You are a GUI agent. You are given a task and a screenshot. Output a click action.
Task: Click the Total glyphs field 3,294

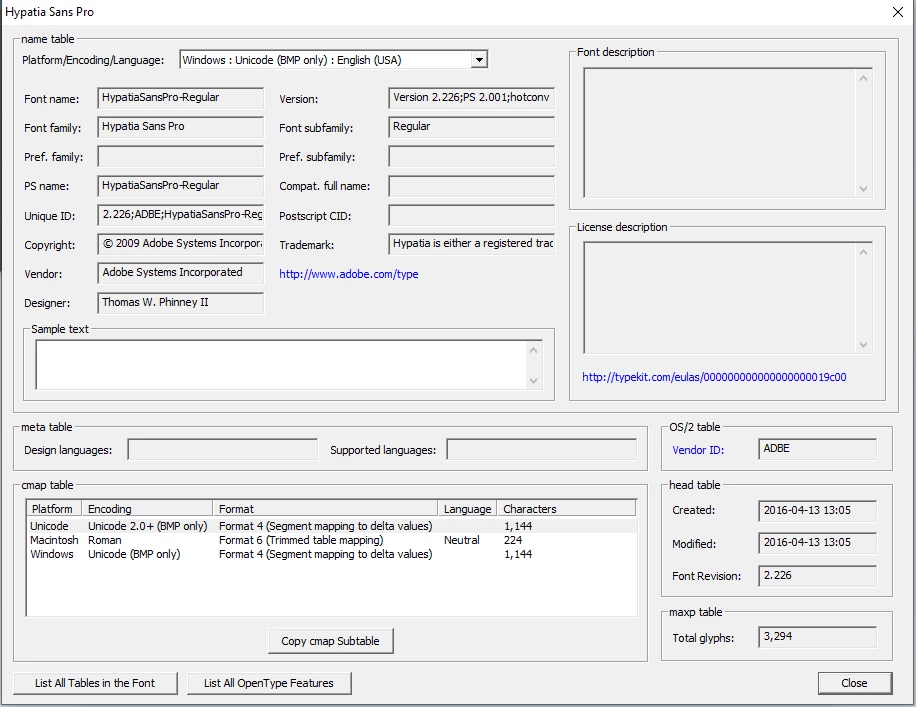tap(817, 637)
